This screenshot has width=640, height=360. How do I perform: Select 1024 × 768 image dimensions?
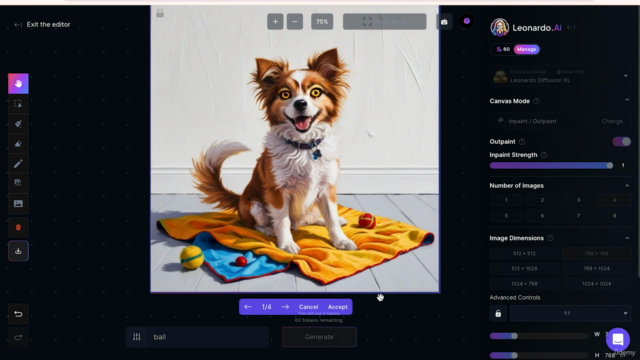[x=524, y=284]
